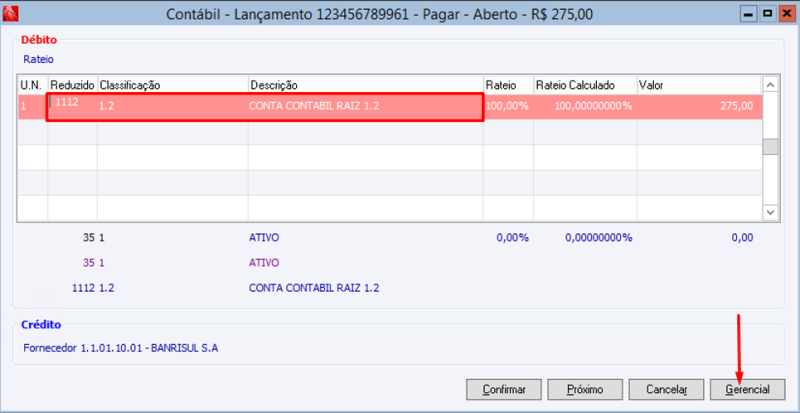Maximize the Contábil window
The image size is (800, 413).
point(766,14)
